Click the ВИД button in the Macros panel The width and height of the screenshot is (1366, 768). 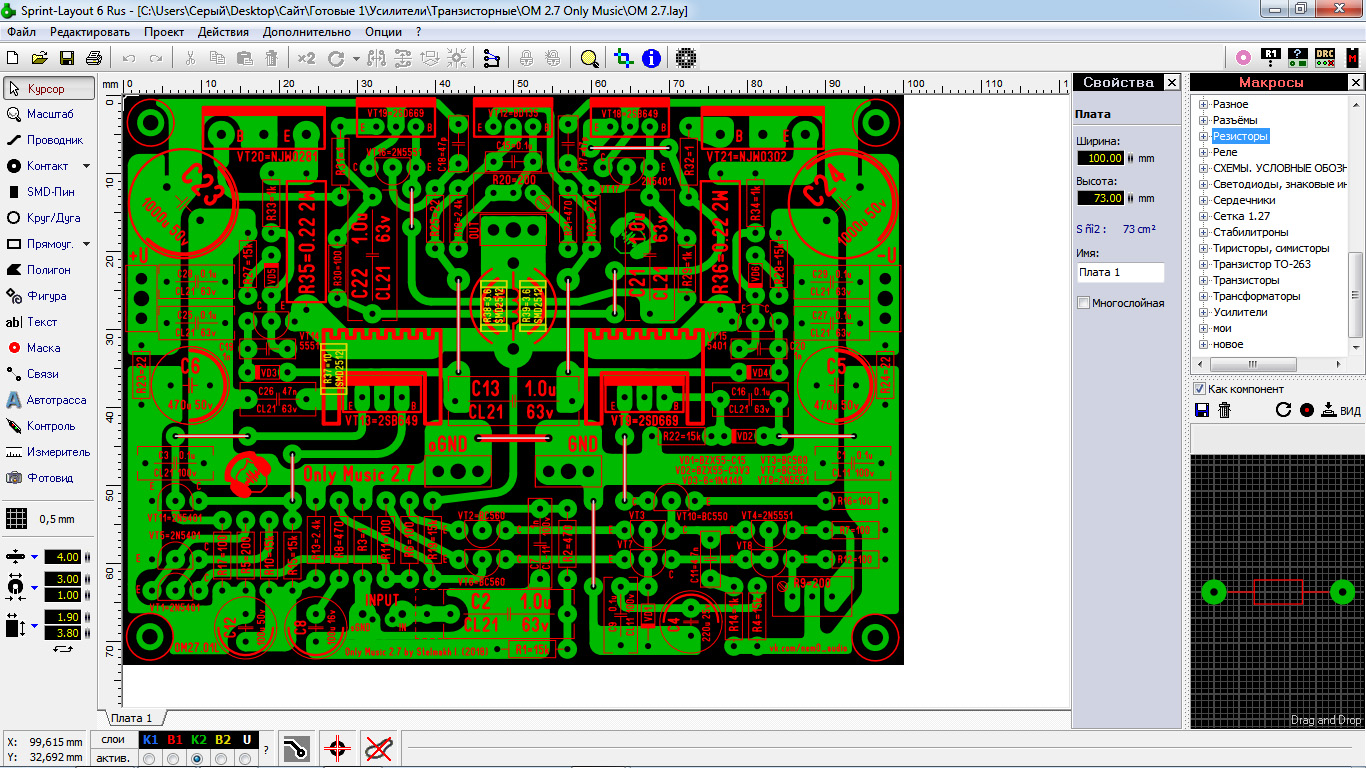tap(1345, 409)
